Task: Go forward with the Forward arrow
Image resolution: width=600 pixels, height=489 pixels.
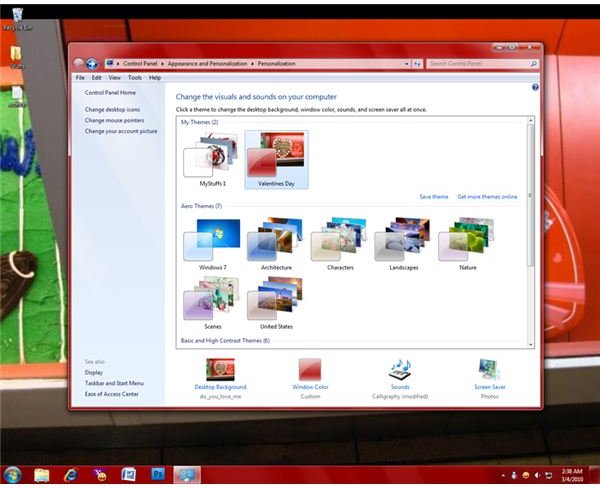Action: tap(91, 64)
